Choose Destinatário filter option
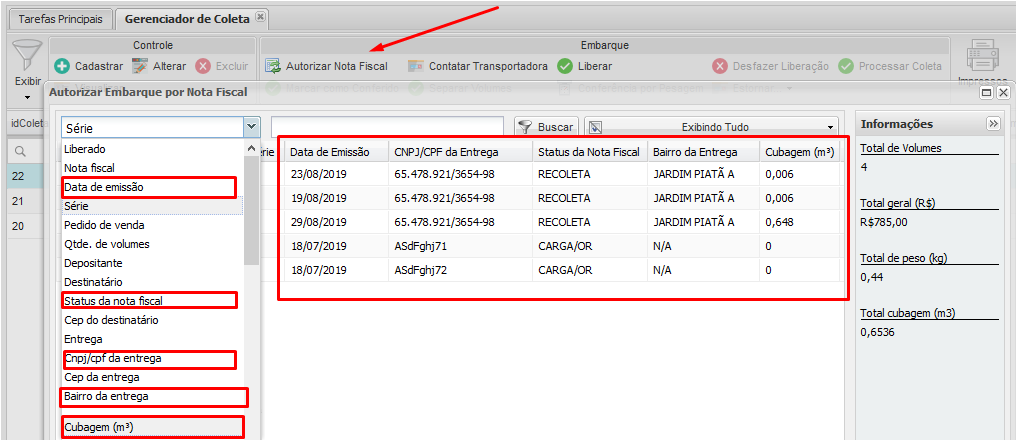 coord(152,283)
